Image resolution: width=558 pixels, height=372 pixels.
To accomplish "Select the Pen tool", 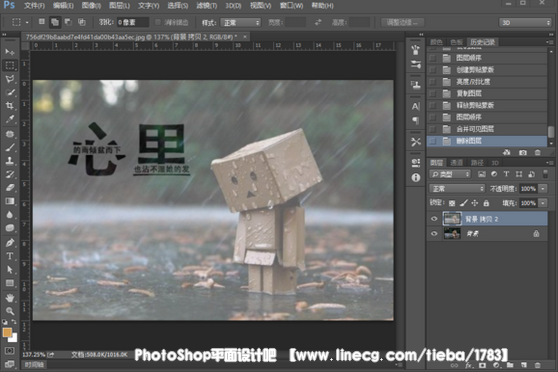I will click(x=10, y=242).
